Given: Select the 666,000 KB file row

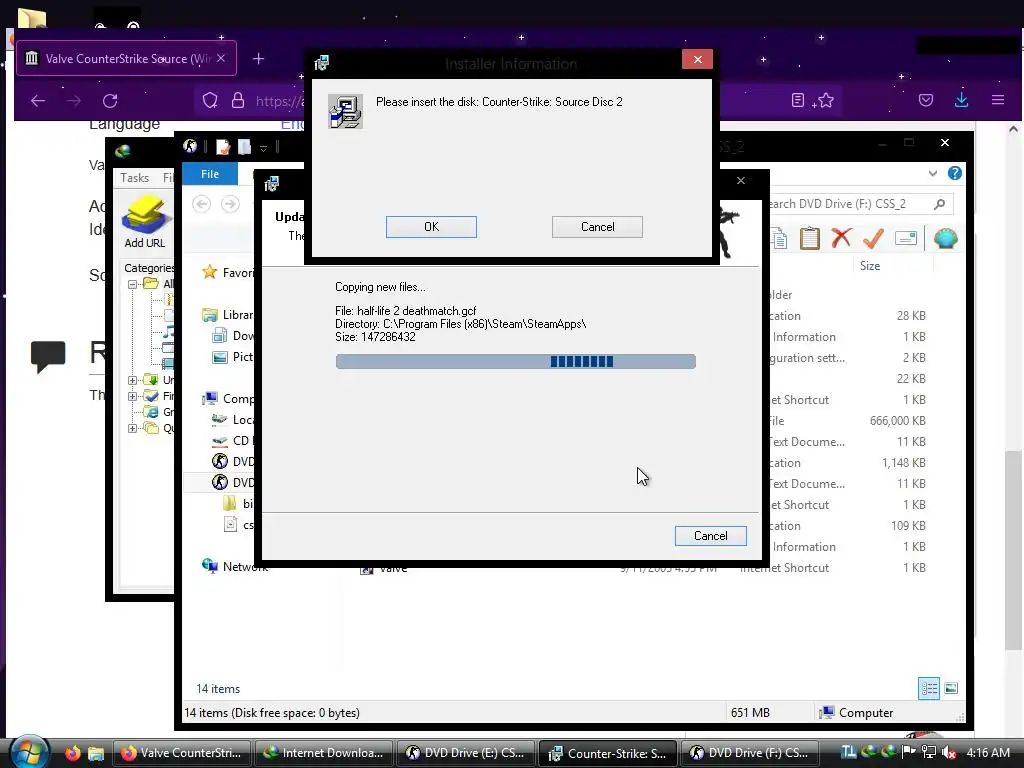Looking at the screenshot, I should 849,421.
